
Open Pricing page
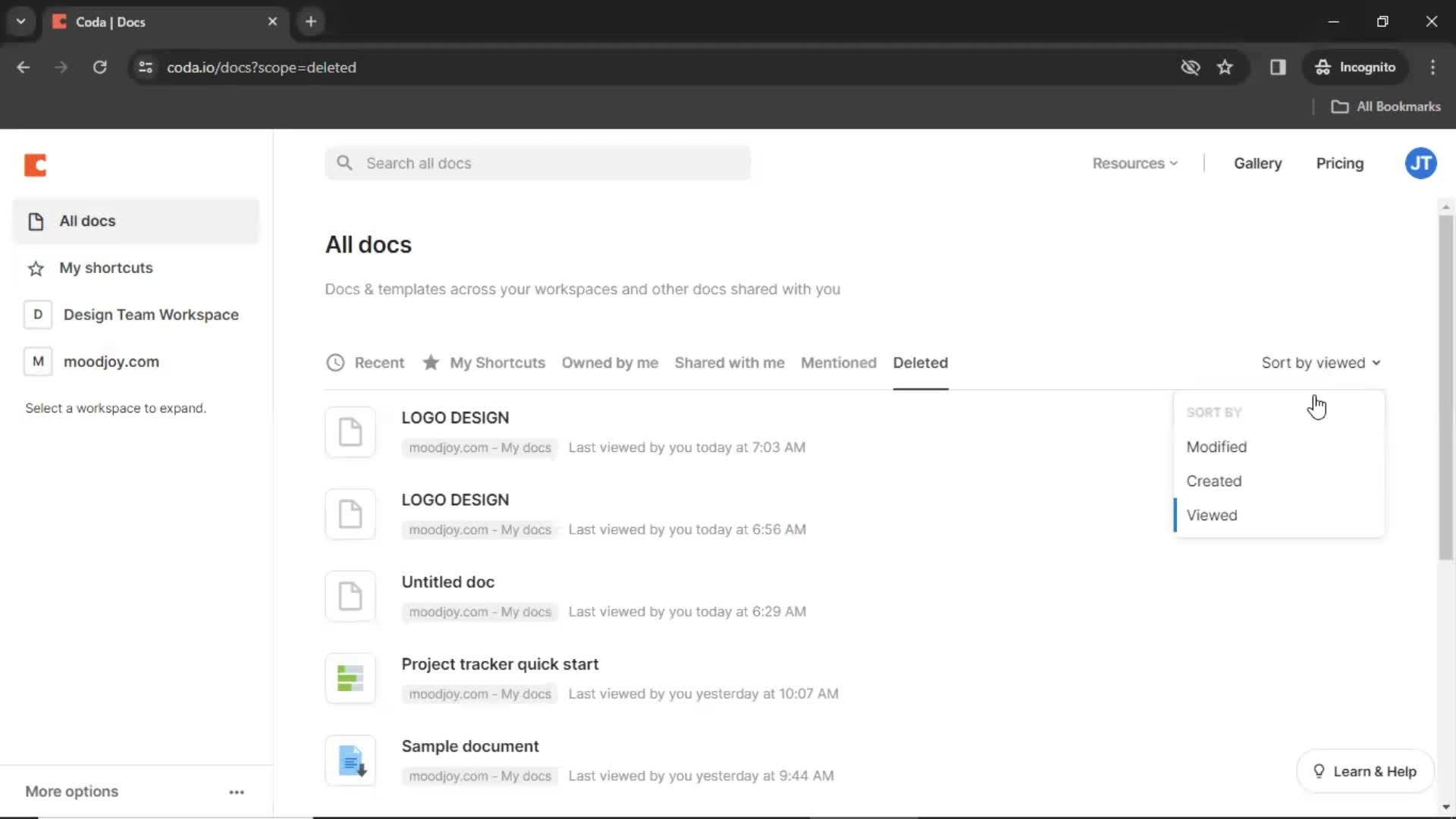pos(1339,163)
